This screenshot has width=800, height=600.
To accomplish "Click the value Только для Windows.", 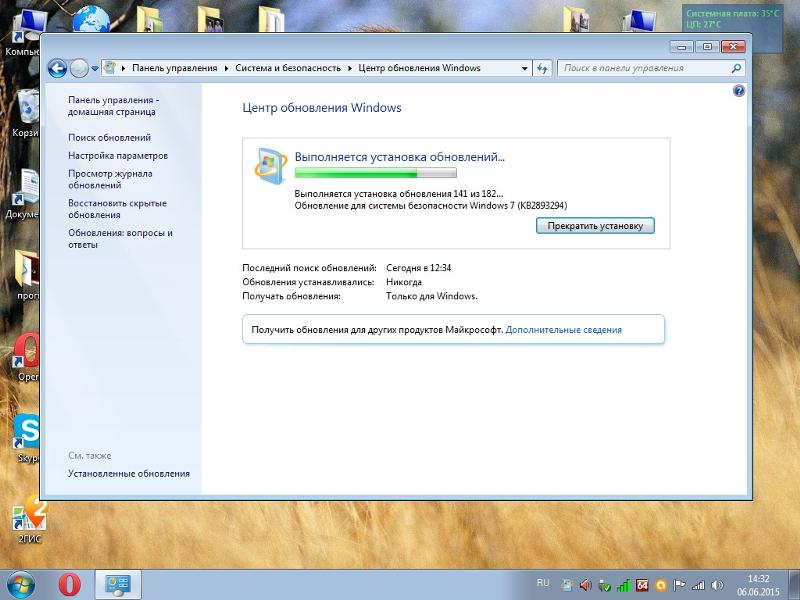I will tap(432, 296).
